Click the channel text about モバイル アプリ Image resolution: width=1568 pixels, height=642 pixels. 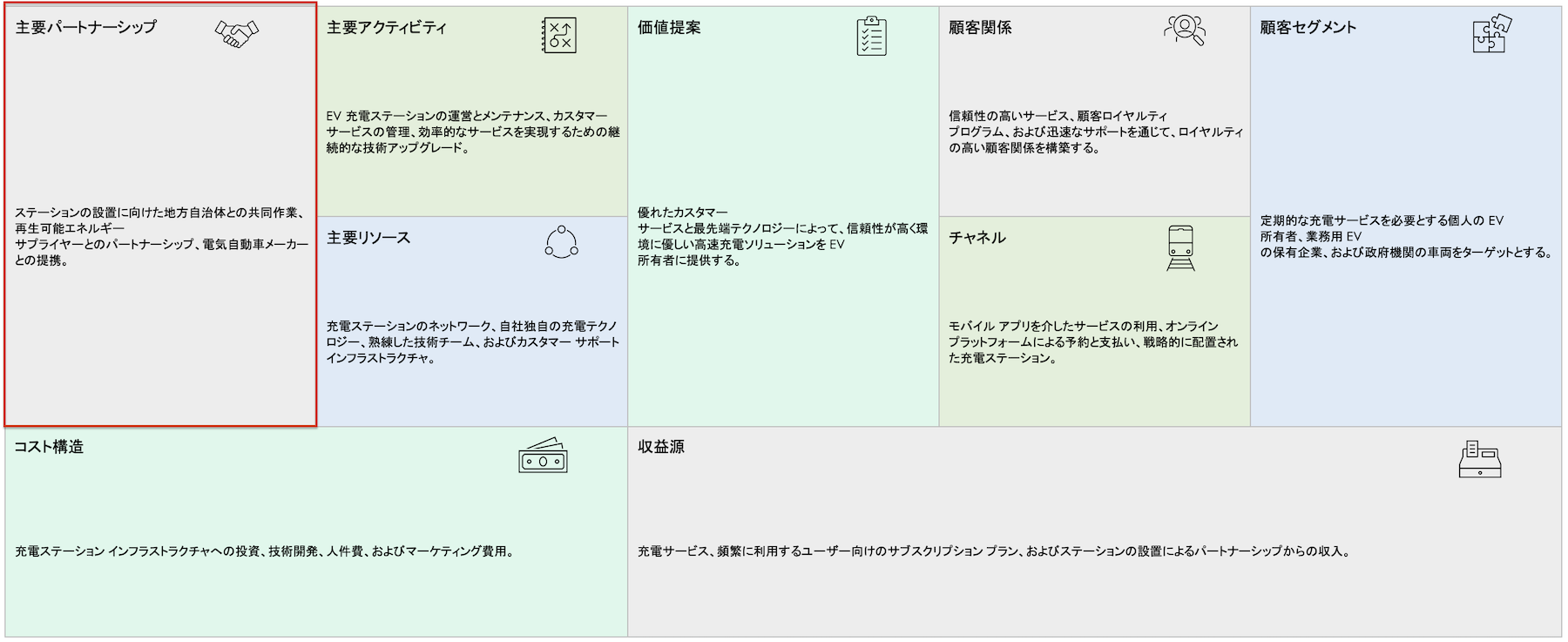point(1093,341)
